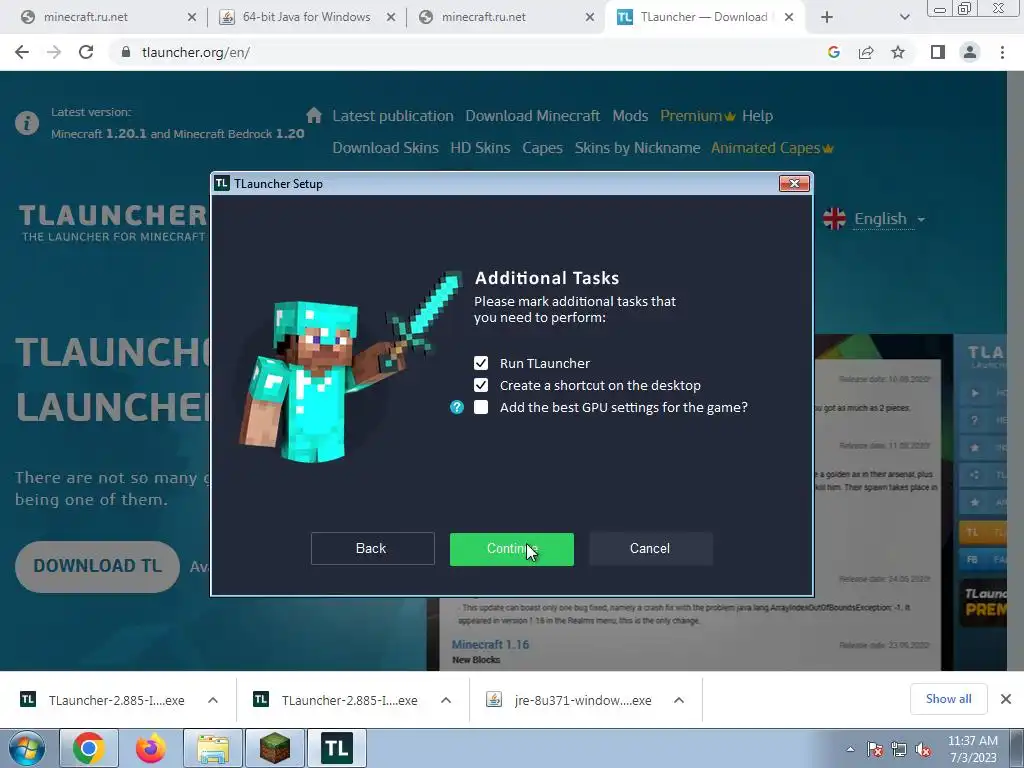Click the Back button in setup
This screenshot has width=1024, height=768.
tap(372, 549)
